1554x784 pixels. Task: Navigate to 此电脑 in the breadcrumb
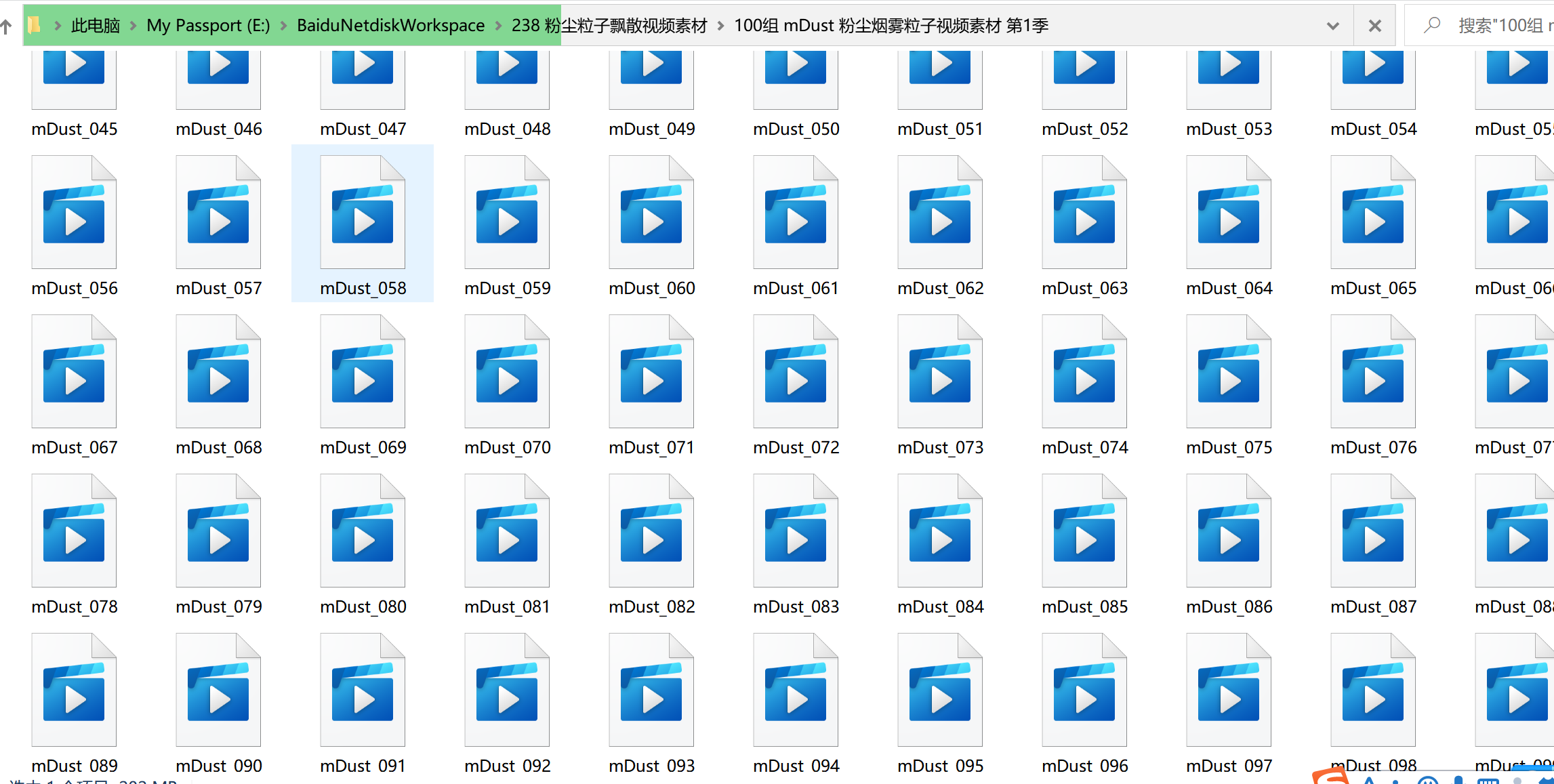click(96, 26)
